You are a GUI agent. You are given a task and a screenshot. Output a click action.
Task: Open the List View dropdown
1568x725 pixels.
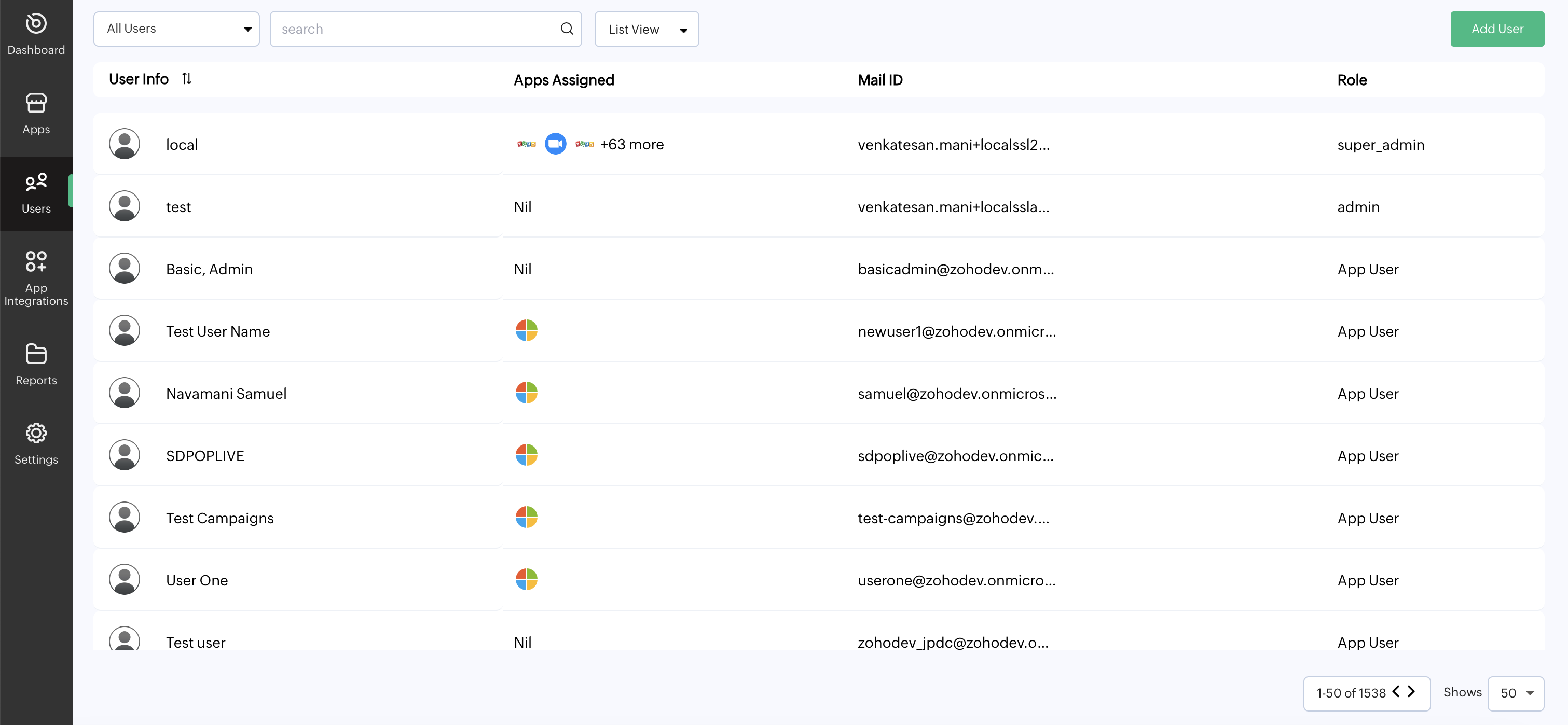click(x=647, y=29)
